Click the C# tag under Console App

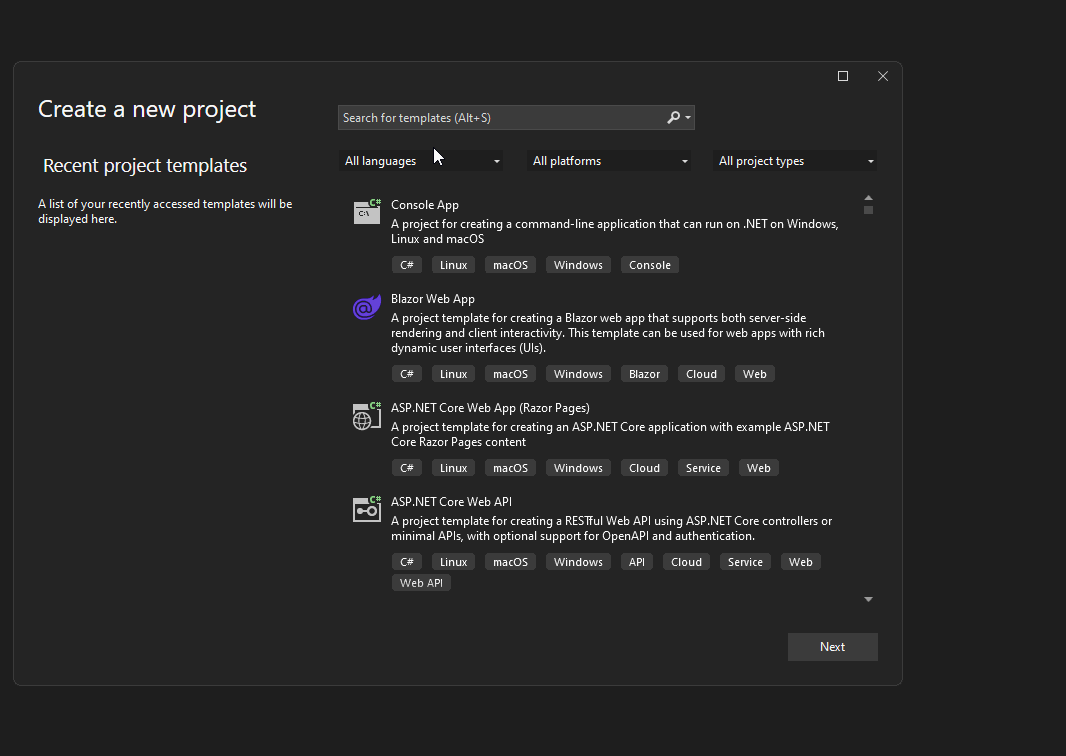406,264
